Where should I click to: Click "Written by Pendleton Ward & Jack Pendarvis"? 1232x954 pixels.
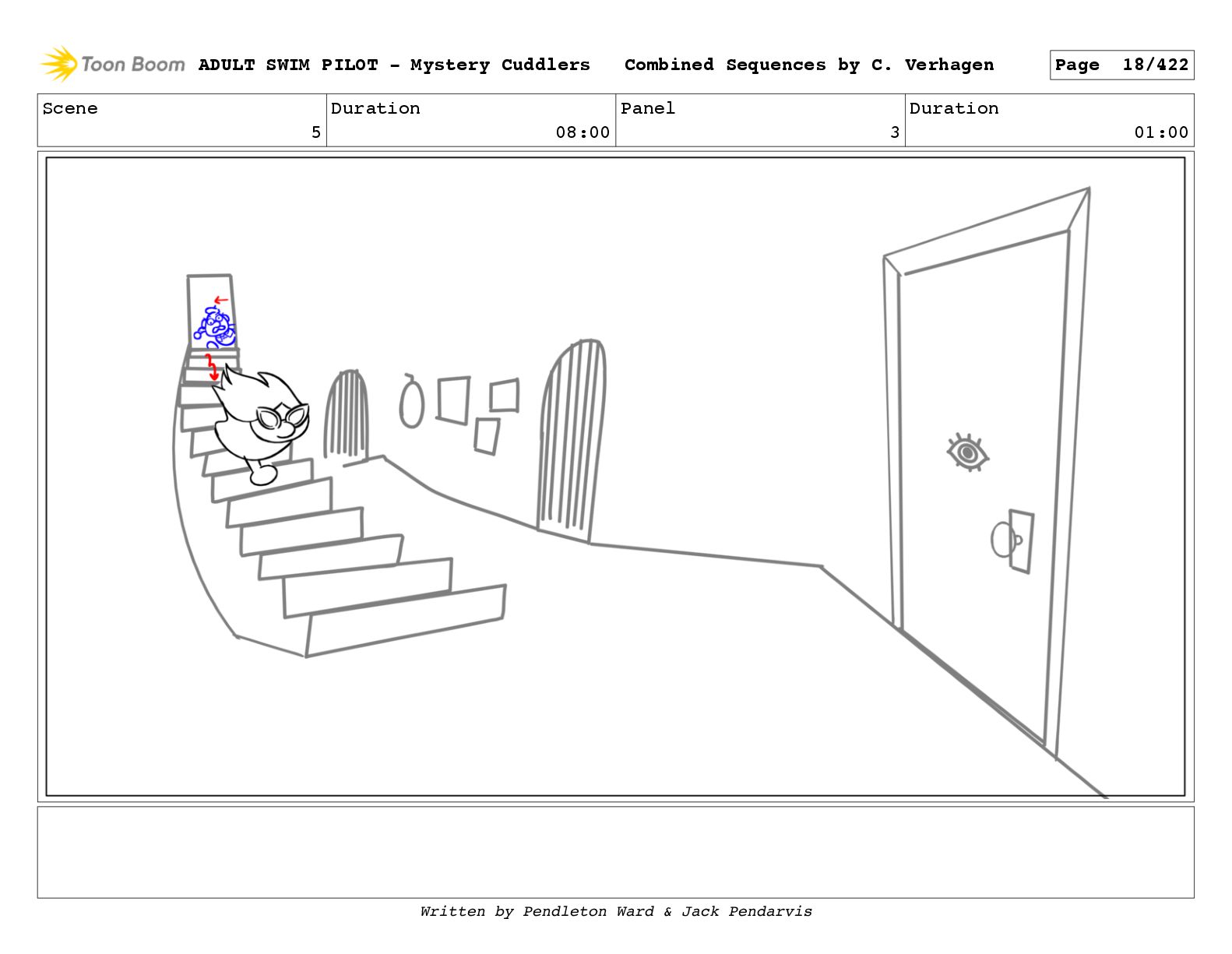616,911
